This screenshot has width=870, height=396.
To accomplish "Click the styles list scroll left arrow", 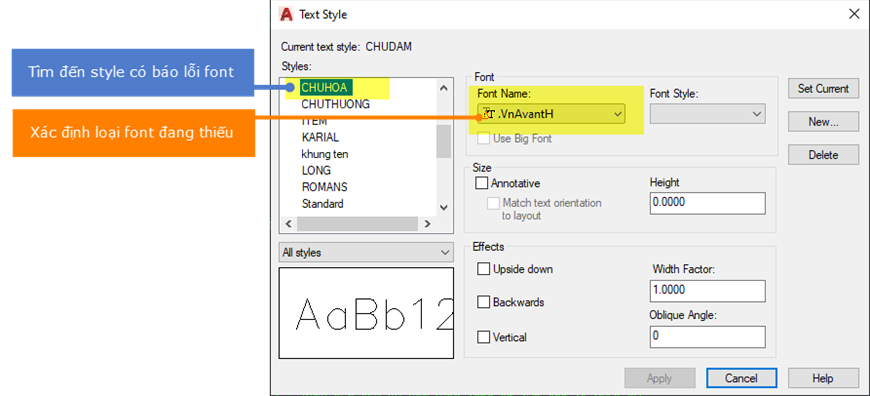I will tap(289, 224).
